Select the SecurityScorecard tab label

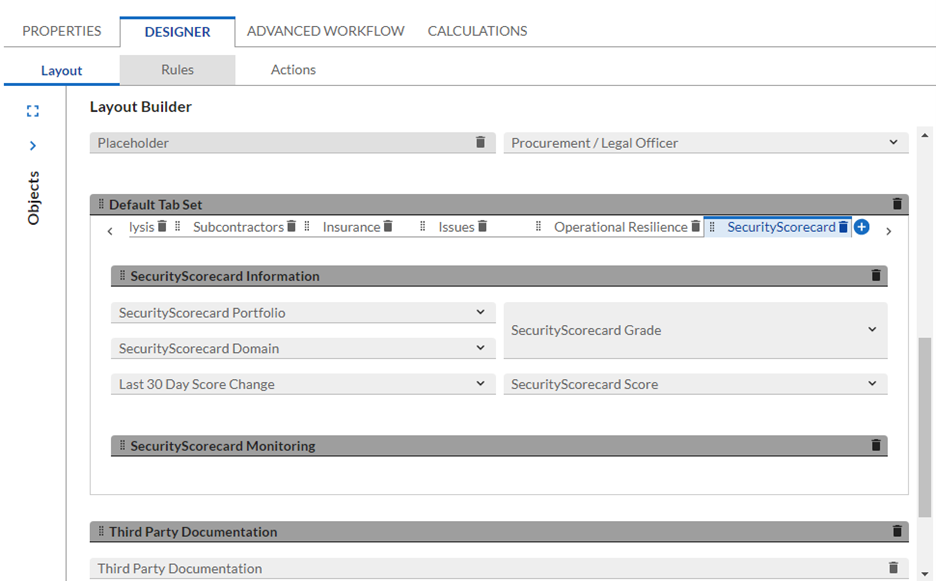781,227
